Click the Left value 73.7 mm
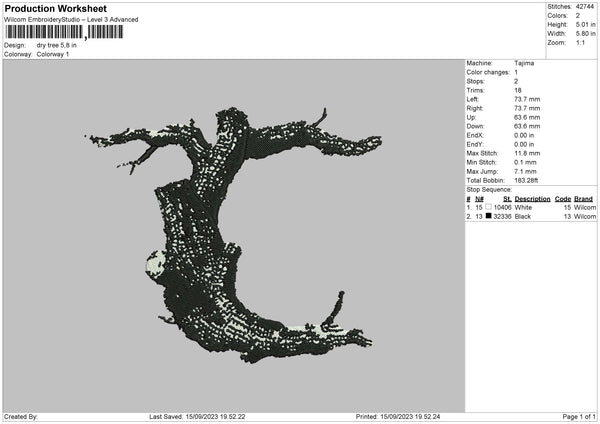600x424 pixels. [x=527, y=99]
